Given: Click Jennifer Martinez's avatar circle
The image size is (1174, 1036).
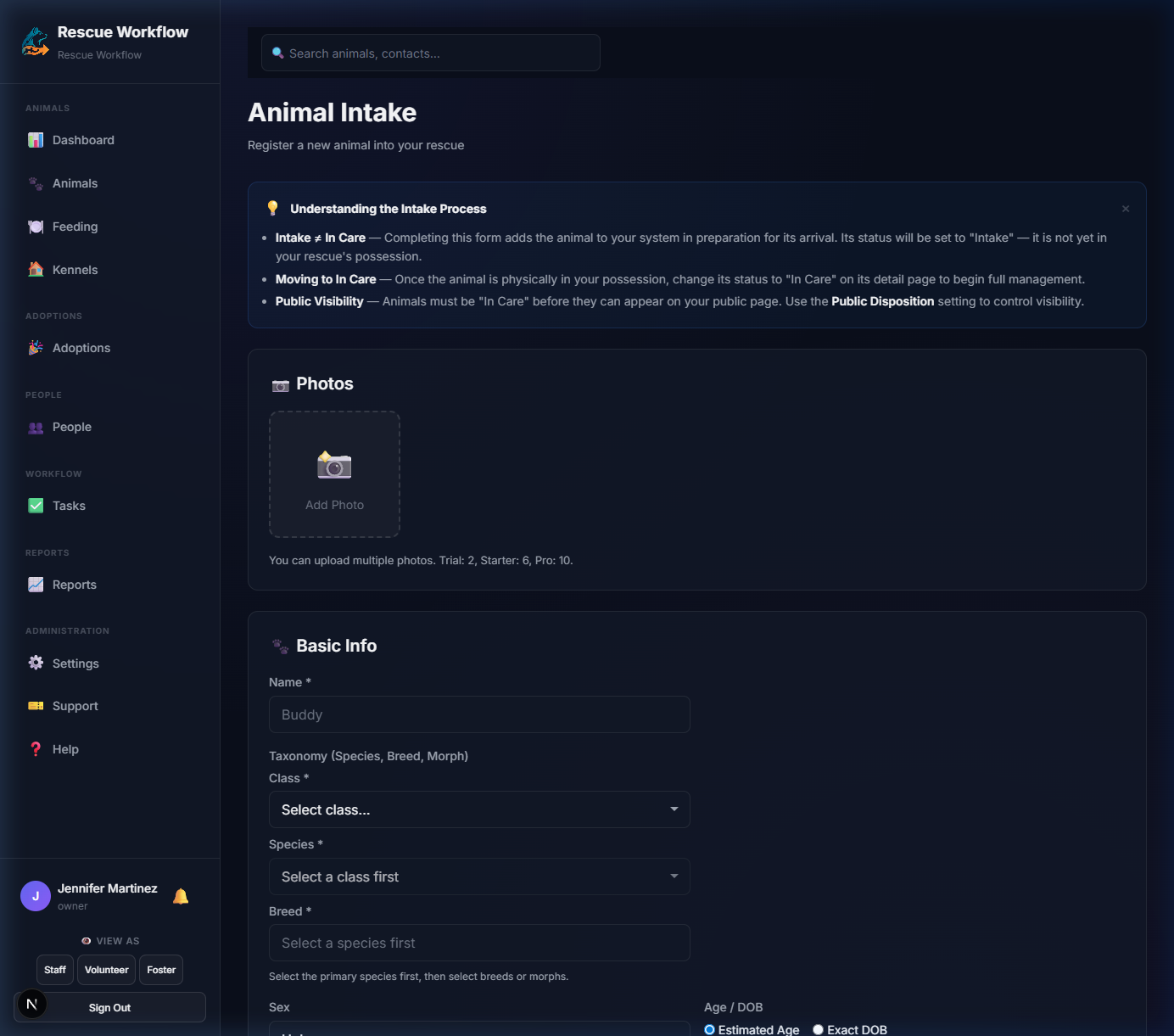Looking at the screenshot, I should [36, 896].
